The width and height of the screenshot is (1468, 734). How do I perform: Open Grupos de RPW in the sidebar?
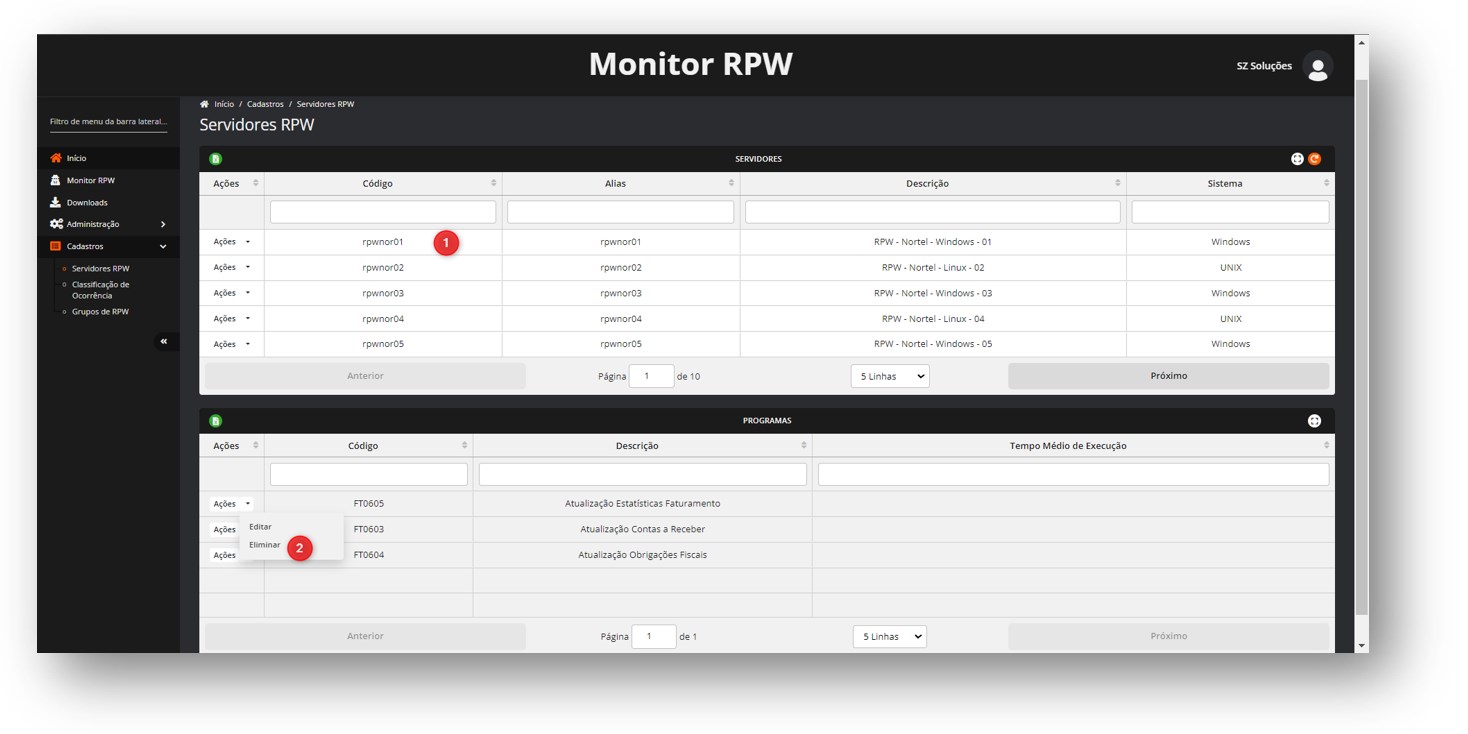tap(100, 312)
